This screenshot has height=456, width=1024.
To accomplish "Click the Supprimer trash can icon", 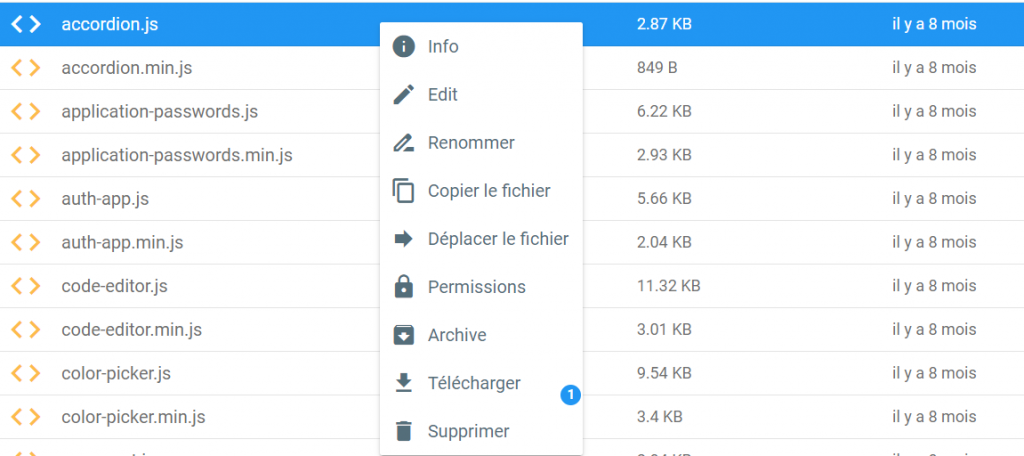I will click(404, 431).
